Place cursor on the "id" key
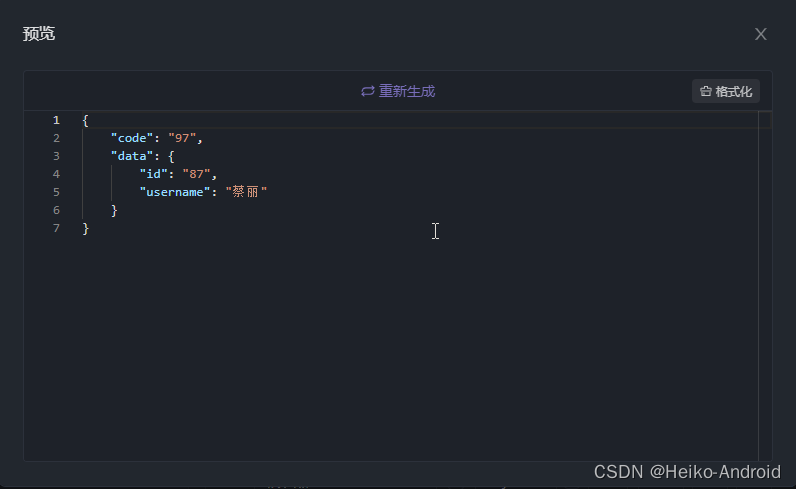Screen dimensions: 796x489 coord(153,174)
